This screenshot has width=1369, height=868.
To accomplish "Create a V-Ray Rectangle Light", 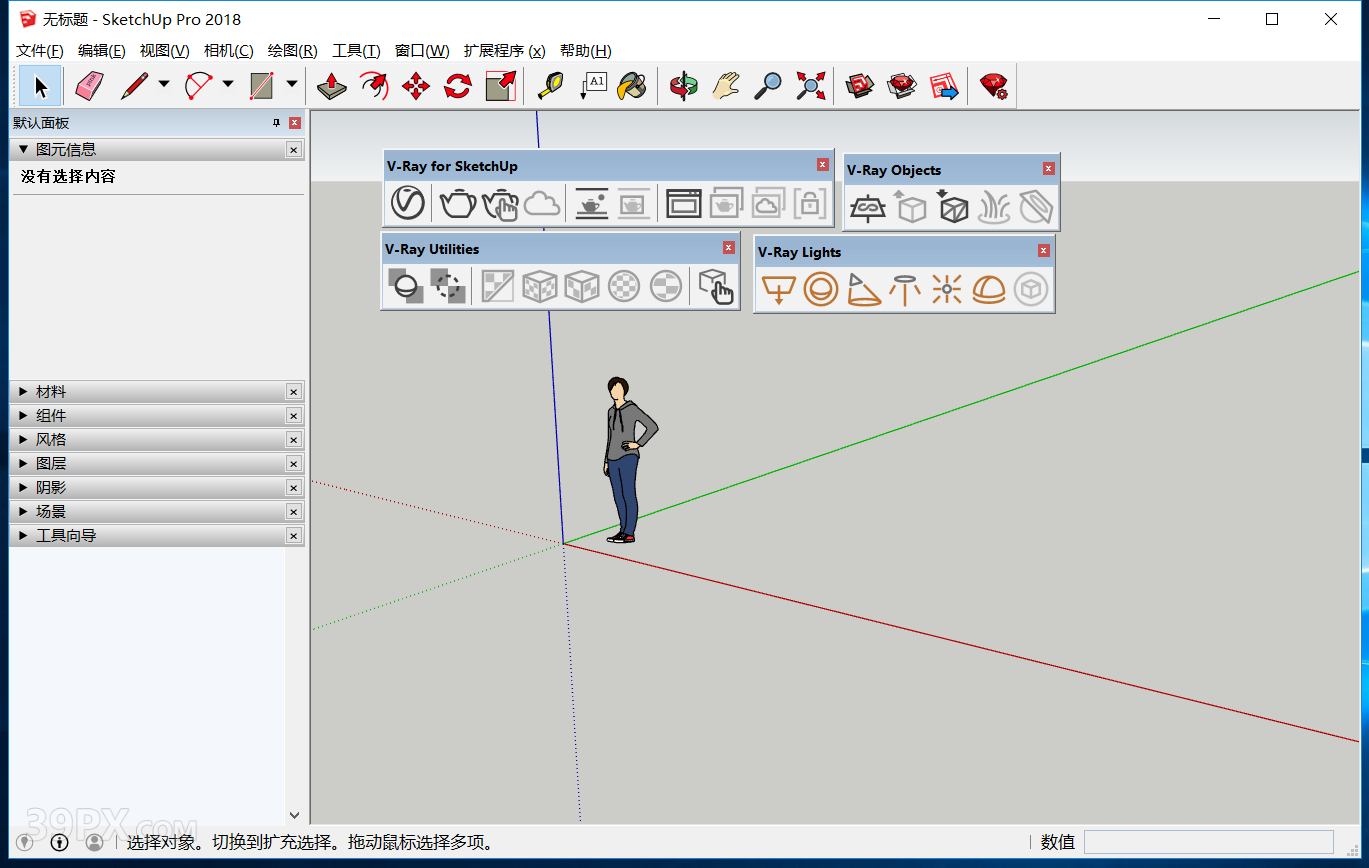I will 778,289.
